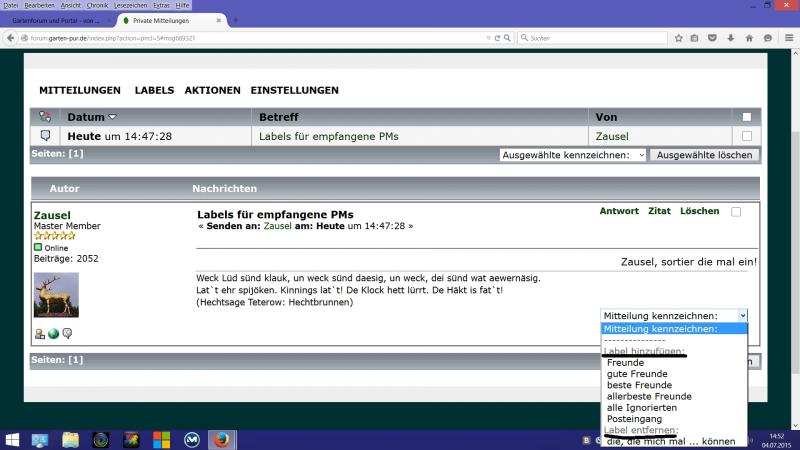This screenshot has height=450, width=800.
Task: Select 'beste Freunde' from label list
Action: (x=639, y=385)
